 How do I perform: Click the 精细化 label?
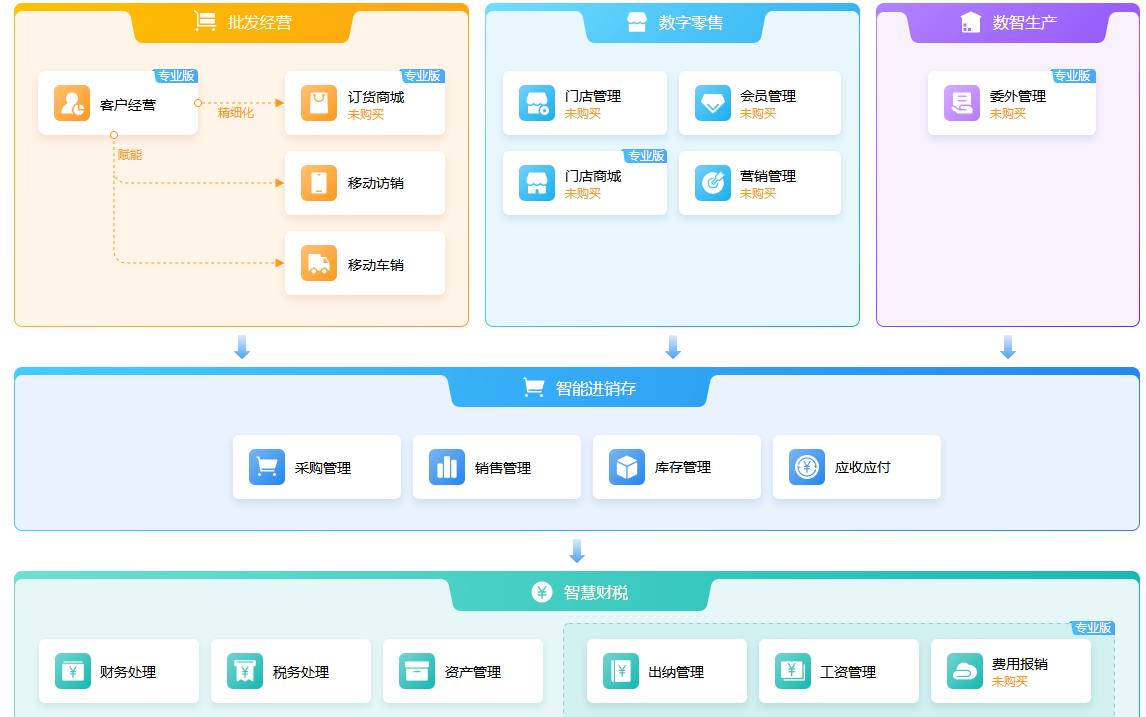pos(235,113)
